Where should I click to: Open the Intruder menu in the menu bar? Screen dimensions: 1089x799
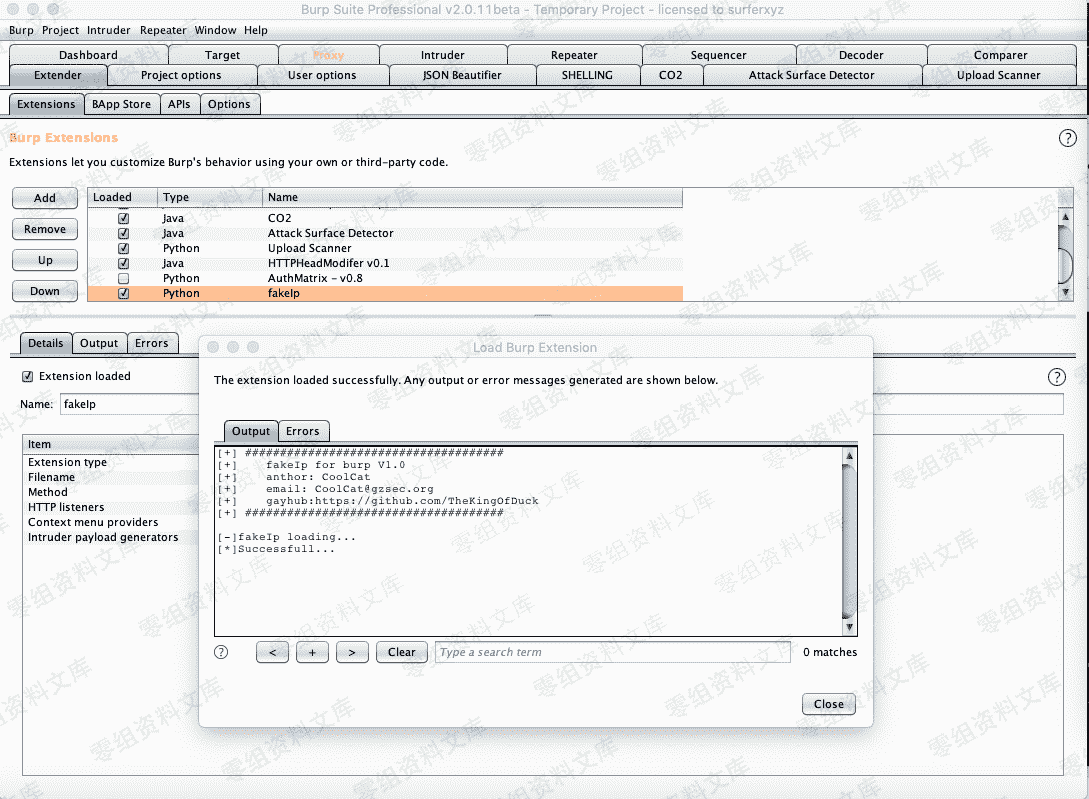coord(109,30)
